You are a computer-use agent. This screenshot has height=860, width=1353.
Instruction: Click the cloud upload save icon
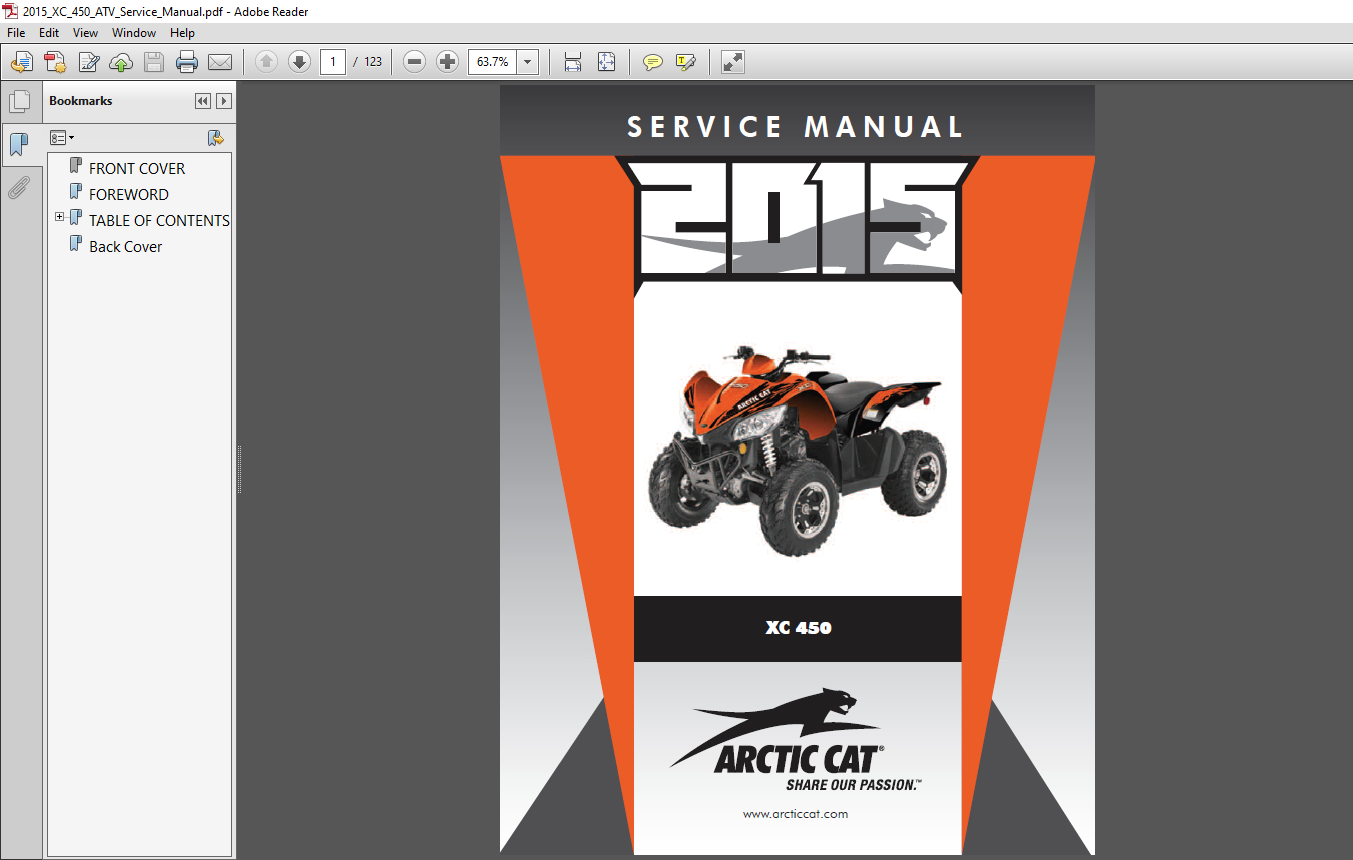point(121,62)
